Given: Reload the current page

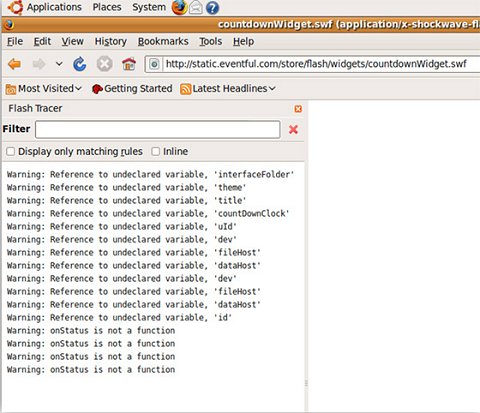Looking at the screenshot, I should [x=80, y=64].
